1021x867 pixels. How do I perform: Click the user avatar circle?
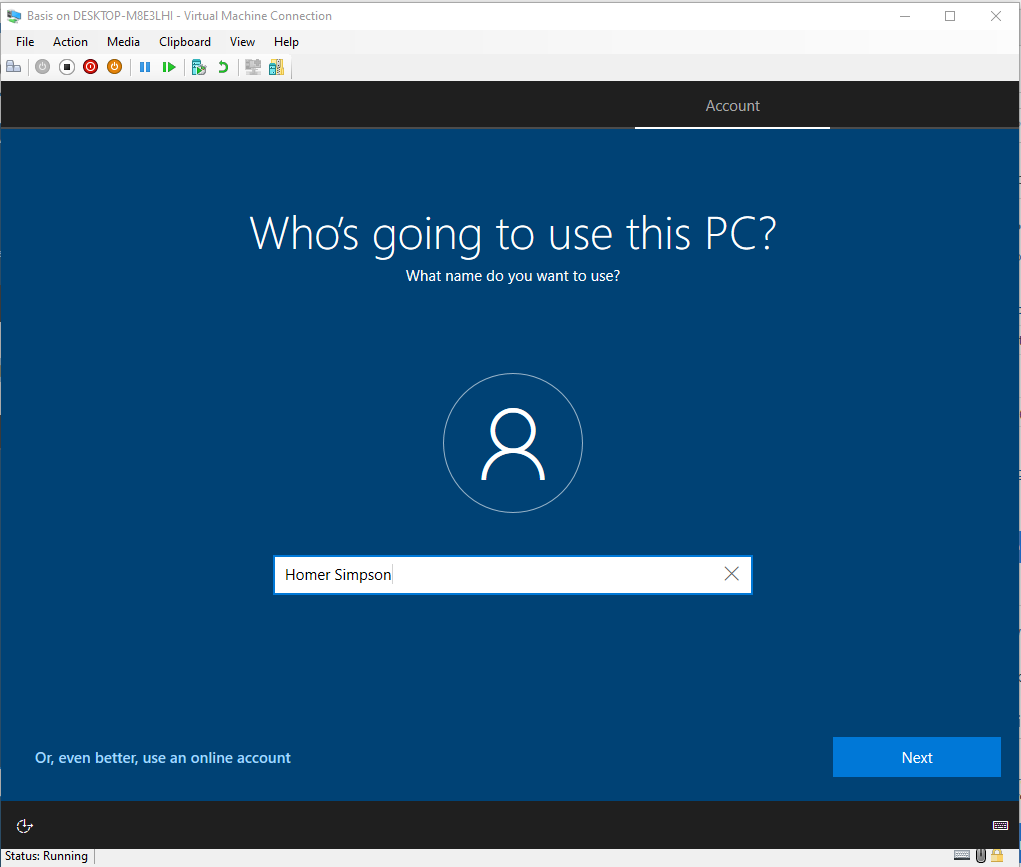tap(513, 443)
